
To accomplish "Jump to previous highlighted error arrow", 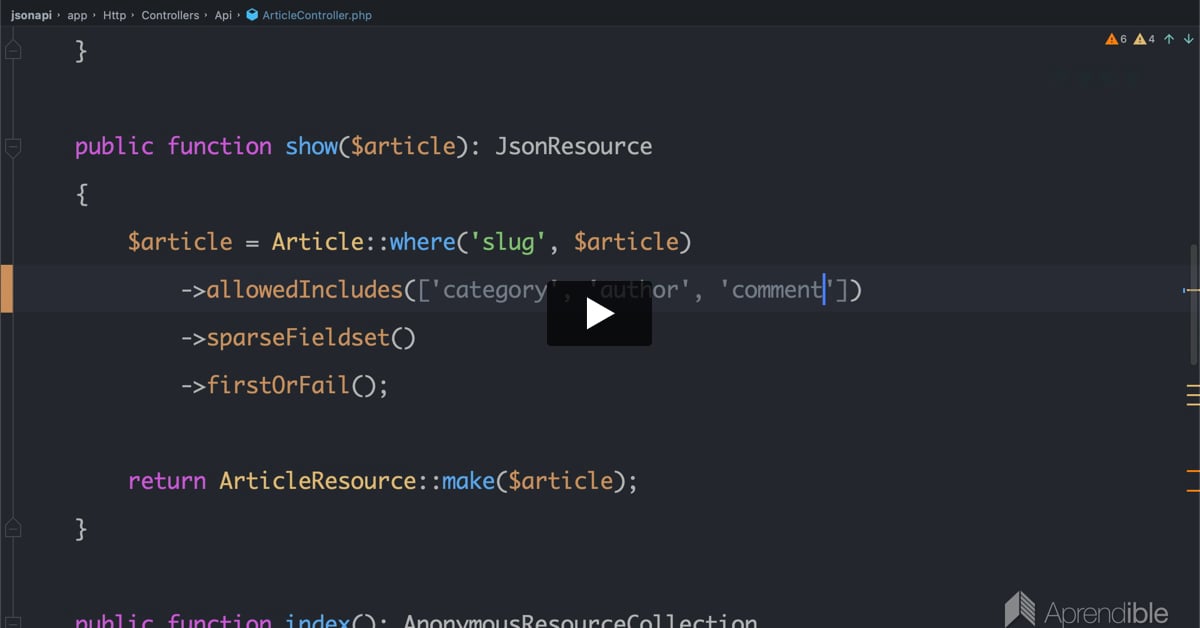I will [x=1169, y=39].
